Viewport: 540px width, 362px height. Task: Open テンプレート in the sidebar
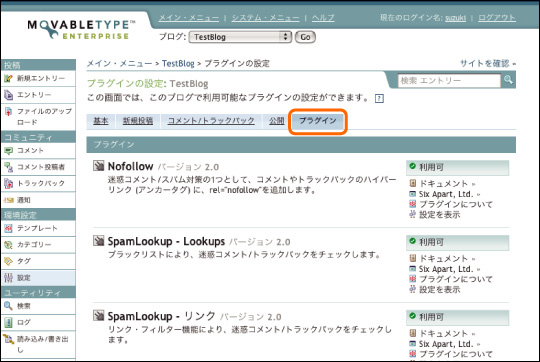coord(38,228)
